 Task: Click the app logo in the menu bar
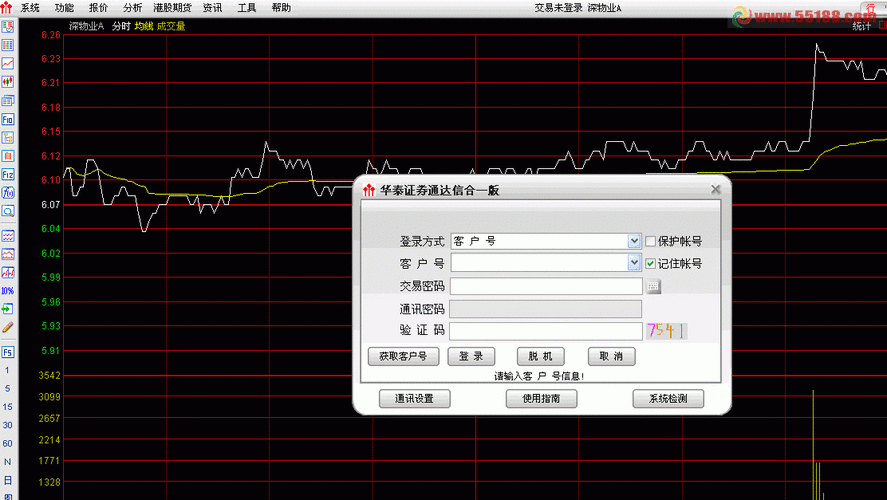[x=6, y=7]
